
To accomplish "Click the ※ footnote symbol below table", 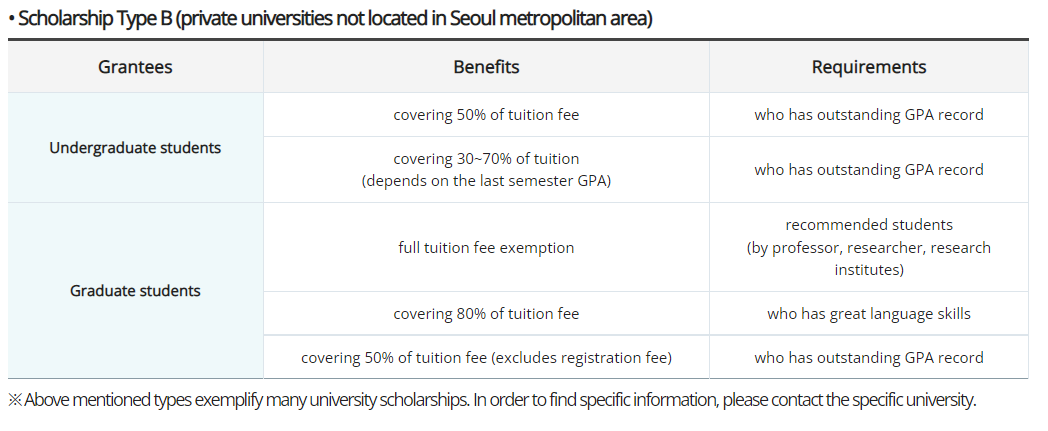I will click(x=15, y=400).
